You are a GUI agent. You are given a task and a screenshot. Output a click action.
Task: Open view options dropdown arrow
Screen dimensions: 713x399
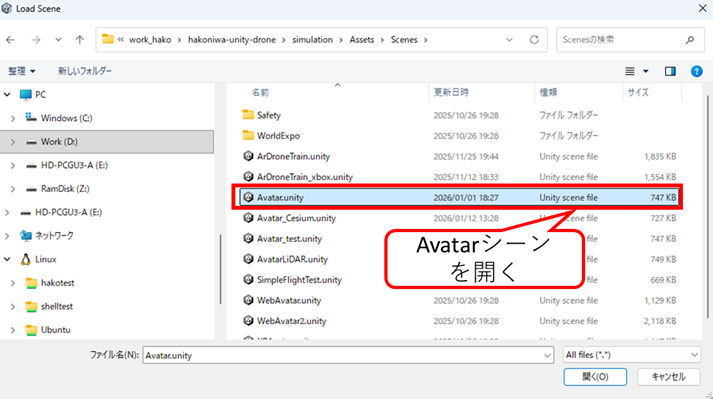(646, 71)
